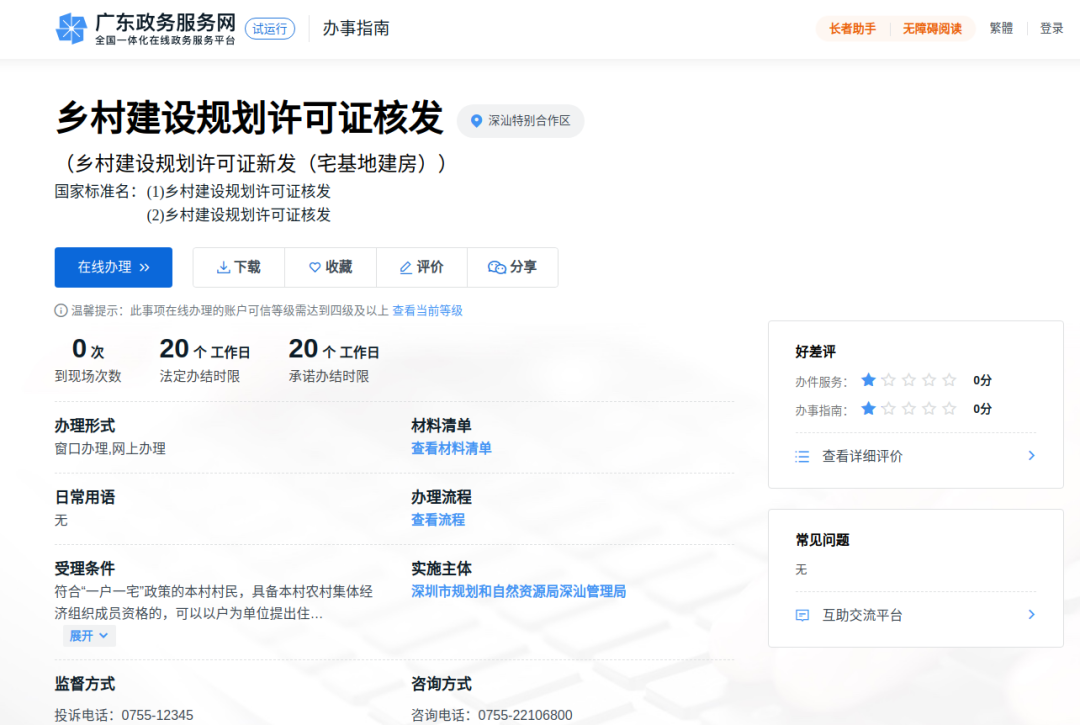Open 办事指南 in header
1080x725 pixels.
[x=356, y=29]
